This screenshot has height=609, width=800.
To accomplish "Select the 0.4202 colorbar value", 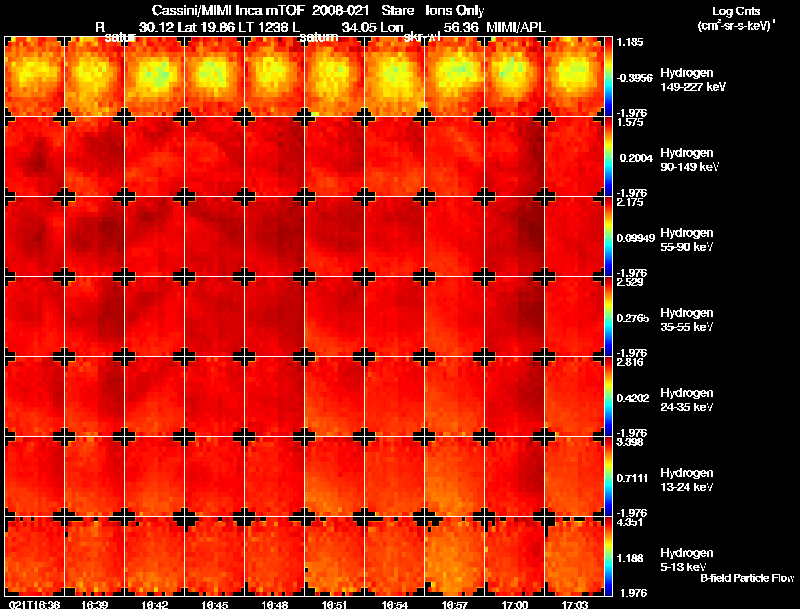I will tap(633, 398).
